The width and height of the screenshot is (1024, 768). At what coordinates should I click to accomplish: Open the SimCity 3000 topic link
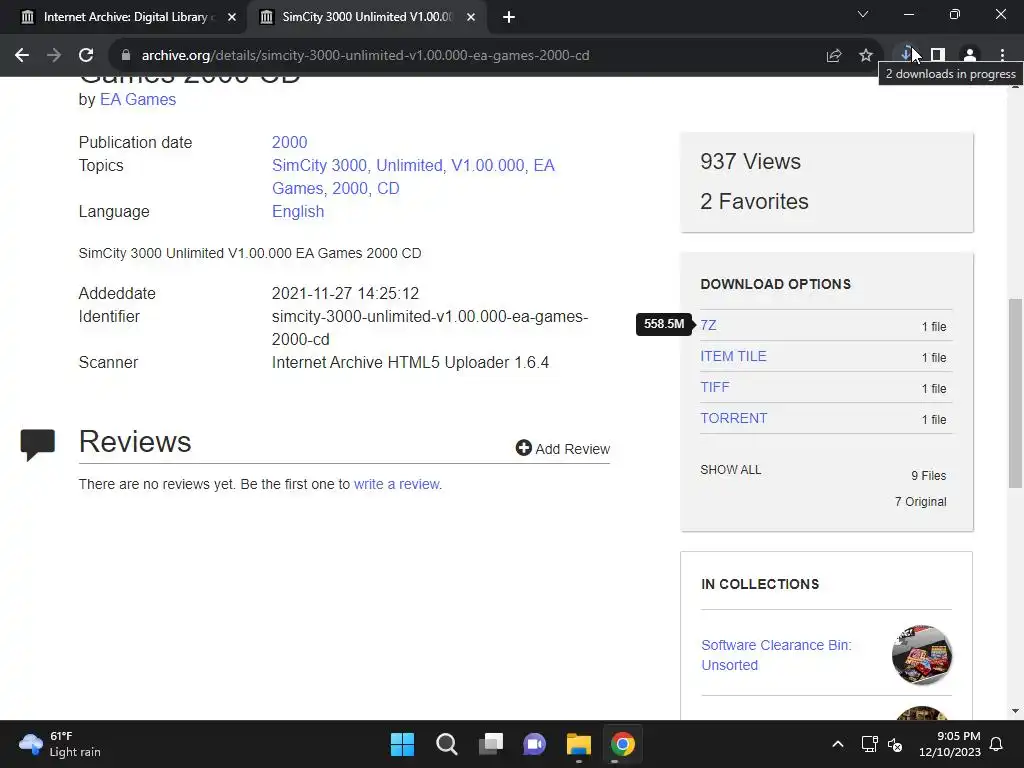(319, 165)
